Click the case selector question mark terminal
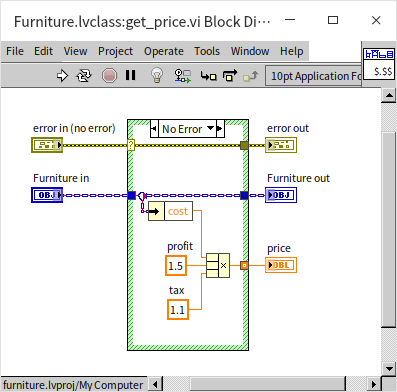The height and width of the screenshot is (392, 397). [131, 145]
